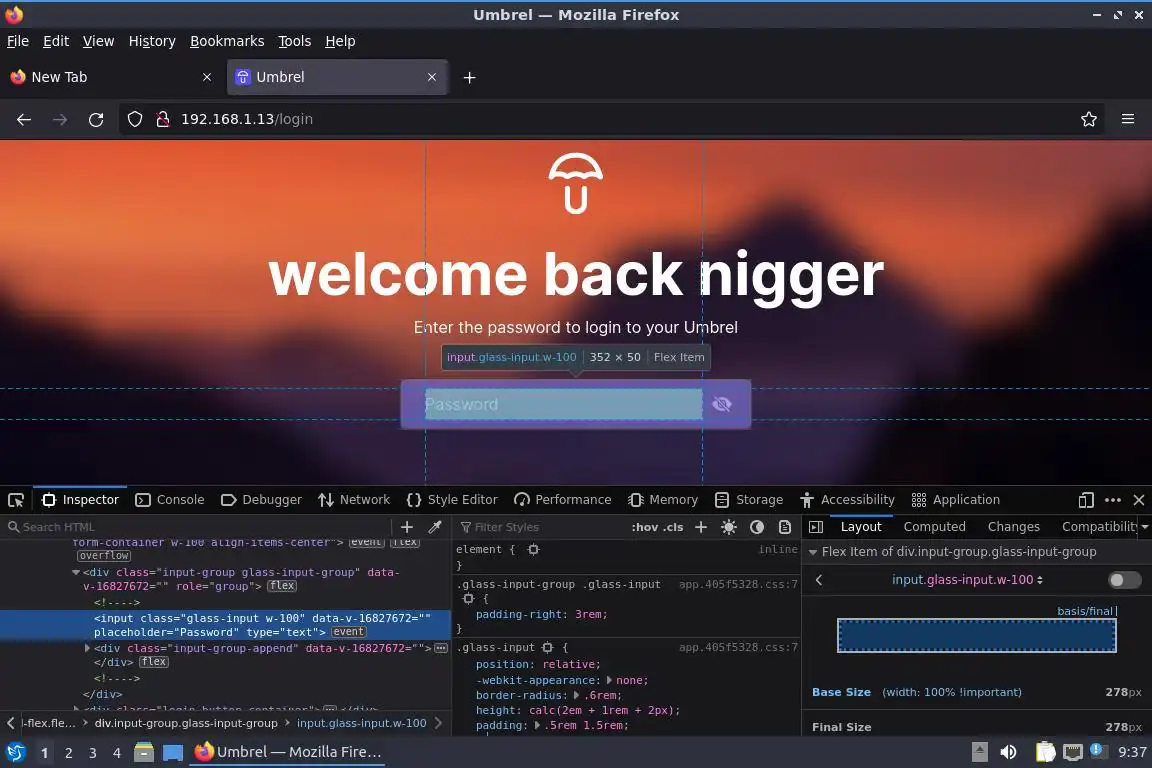This screenshot has height=768, width=1152.
Task: Activate the pick element from page icon
Action: click(x=15, y=500)
